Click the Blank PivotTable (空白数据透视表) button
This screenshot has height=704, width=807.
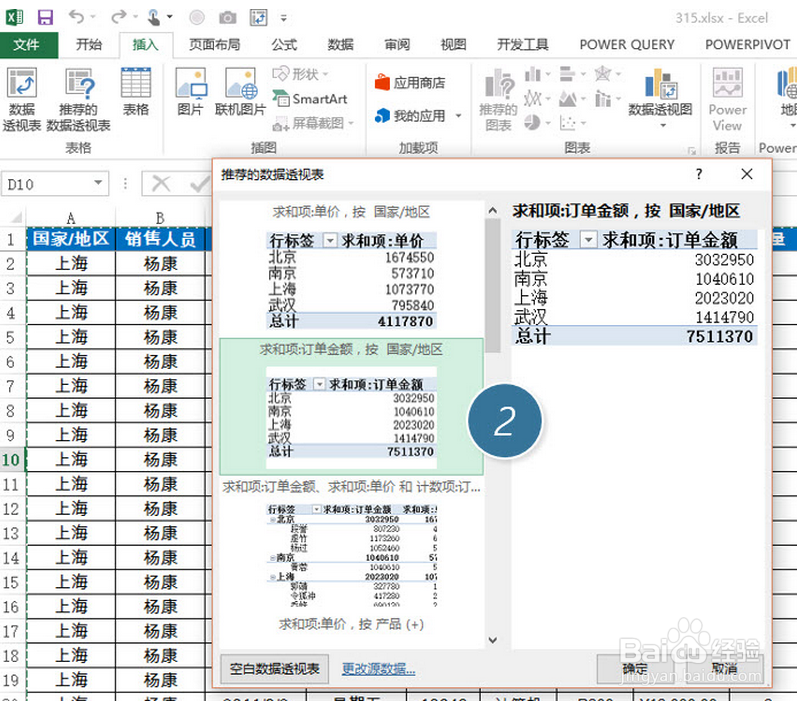(274, 668)
